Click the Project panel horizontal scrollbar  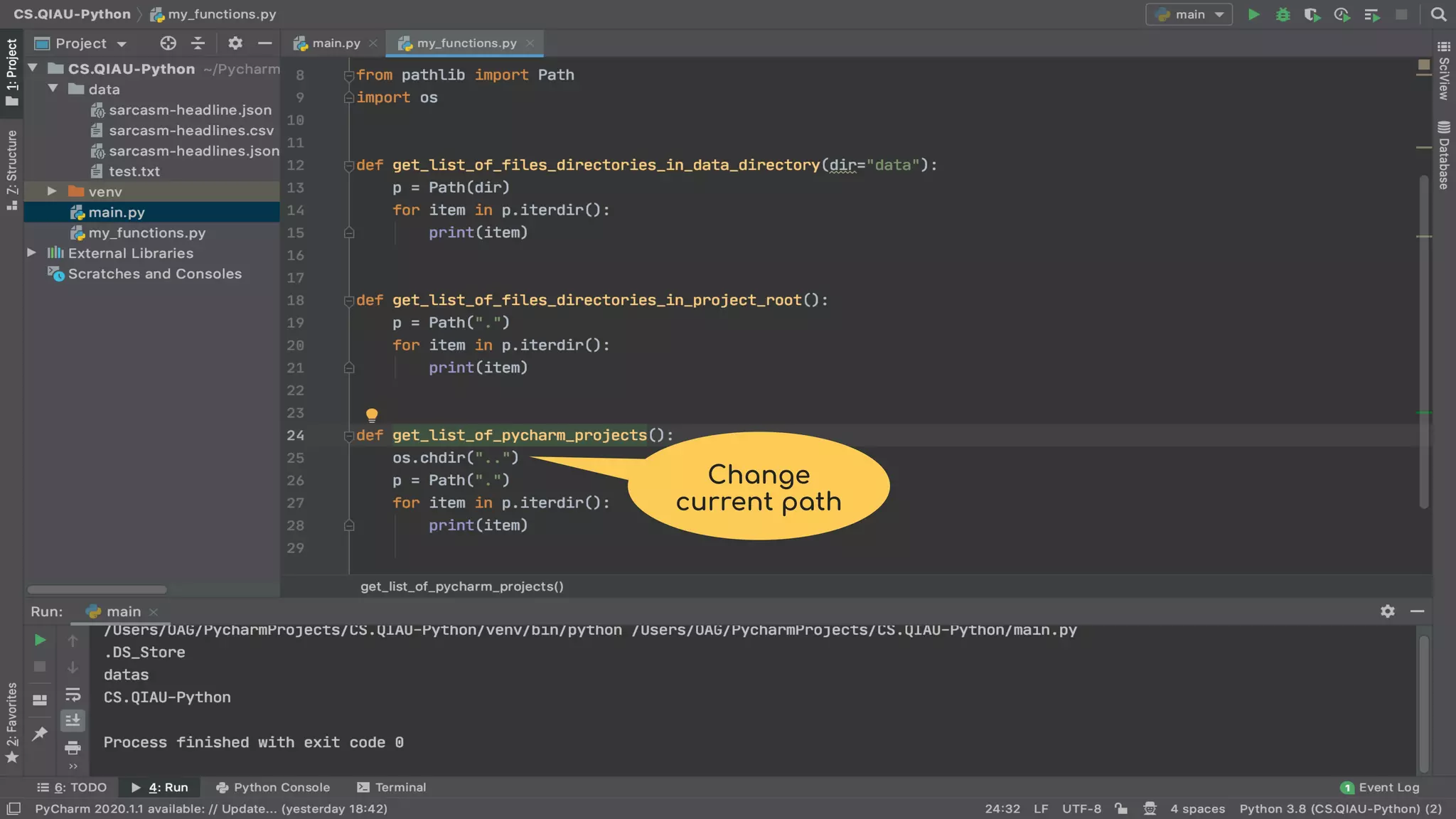pos(97,589)
